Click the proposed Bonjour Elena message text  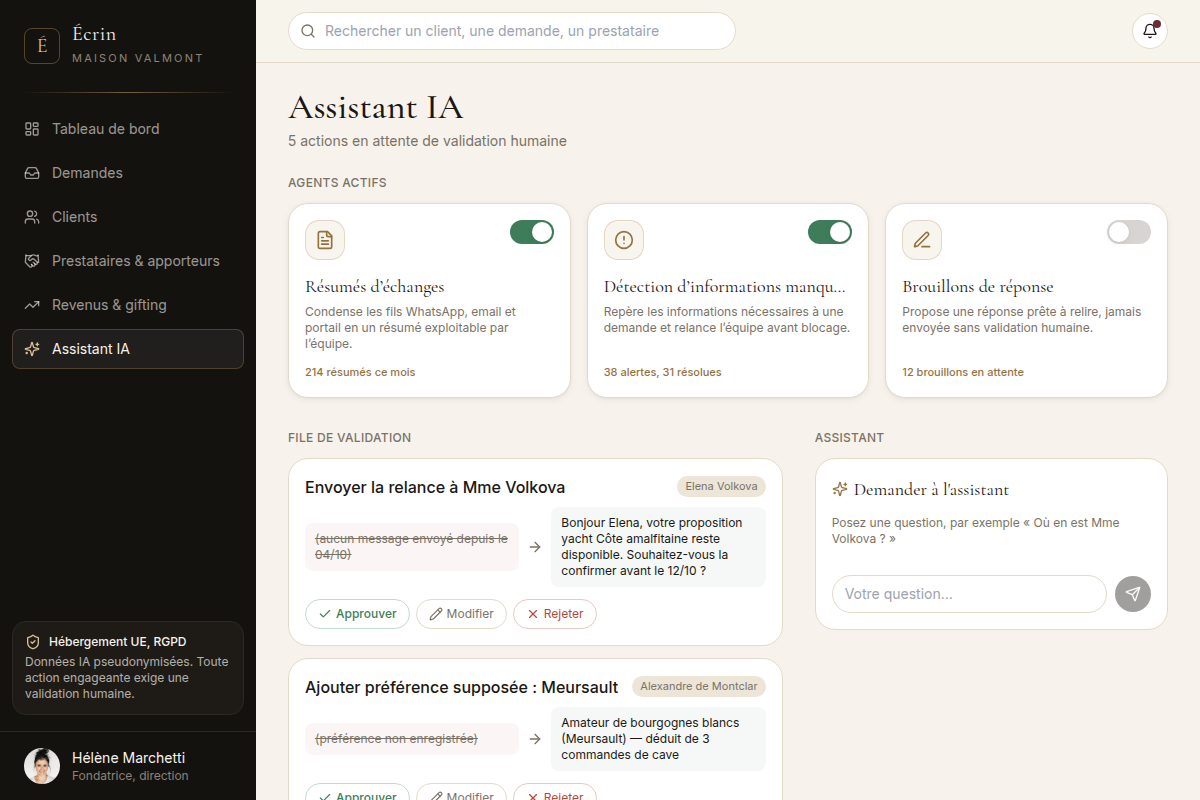click(x=658, y=547)
